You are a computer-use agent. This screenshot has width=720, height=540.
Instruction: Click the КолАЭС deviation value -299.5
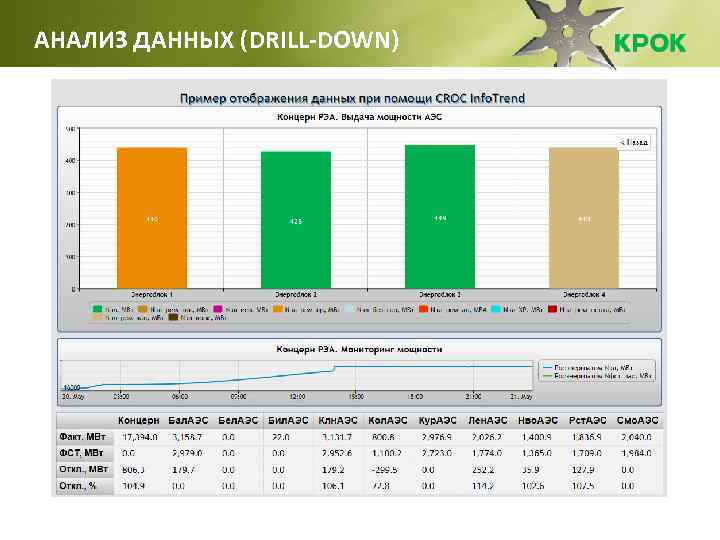[384, 470]
